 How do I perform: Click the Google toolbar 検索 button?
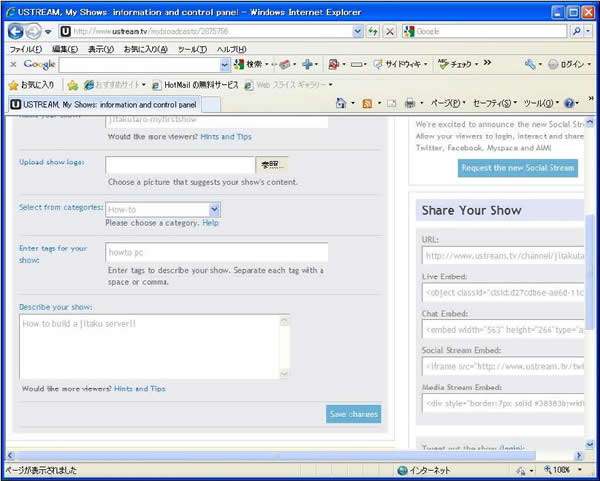coord(248,64)
